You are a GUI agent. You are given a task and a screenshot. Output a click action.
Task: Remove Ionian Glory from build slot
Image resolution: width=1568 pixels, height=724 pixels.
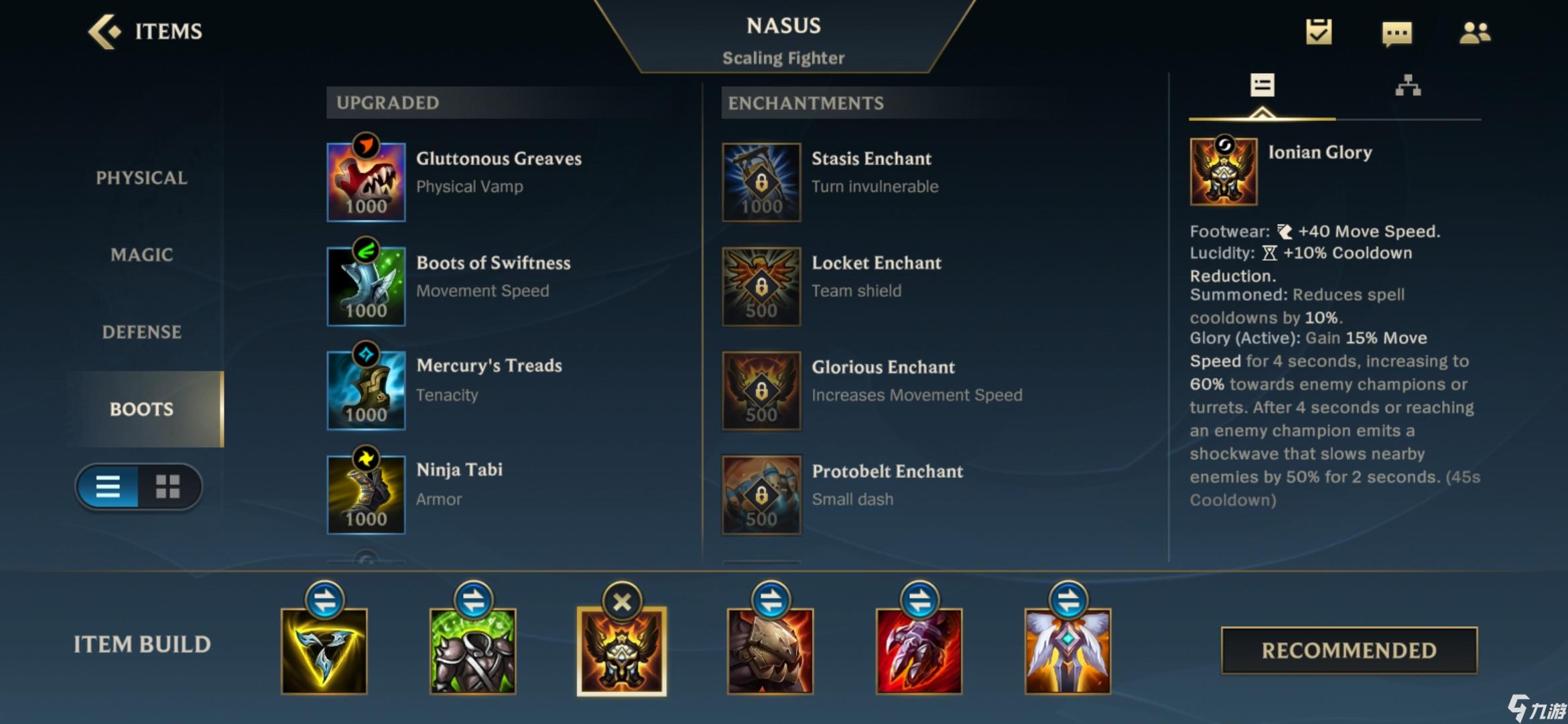tap(622, 601)
